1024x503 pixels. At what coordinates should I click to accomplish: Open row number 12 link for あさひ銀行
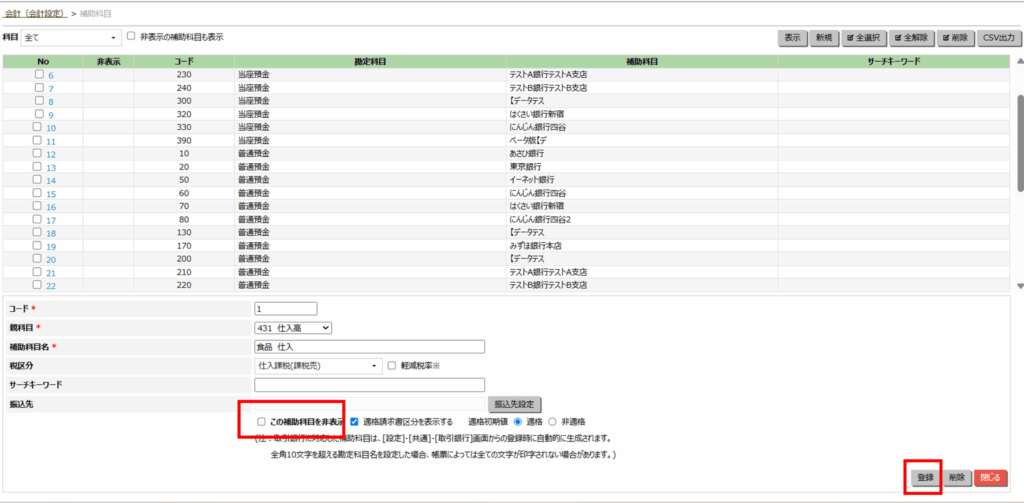[x=50, y=154]
